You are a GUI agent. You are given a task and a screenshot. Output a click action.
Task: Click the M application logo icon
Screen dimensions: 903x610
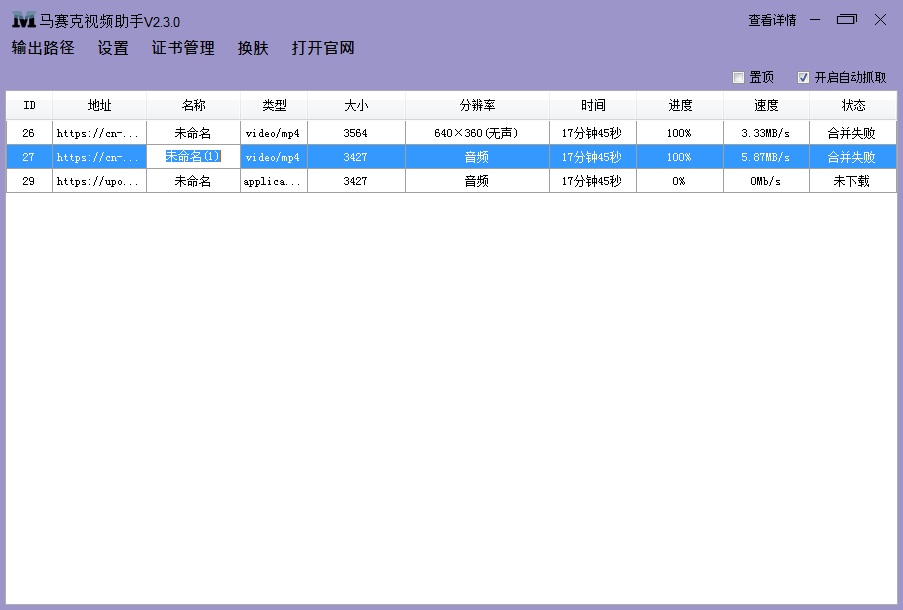pos(24,21)
